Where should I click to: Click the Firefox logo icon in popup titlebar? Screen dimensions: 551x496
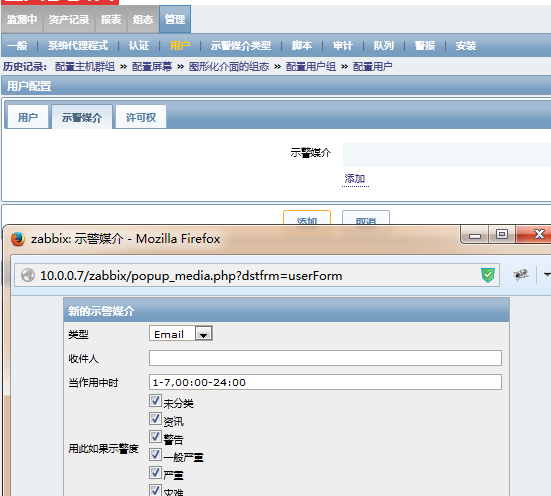(18, 239)
